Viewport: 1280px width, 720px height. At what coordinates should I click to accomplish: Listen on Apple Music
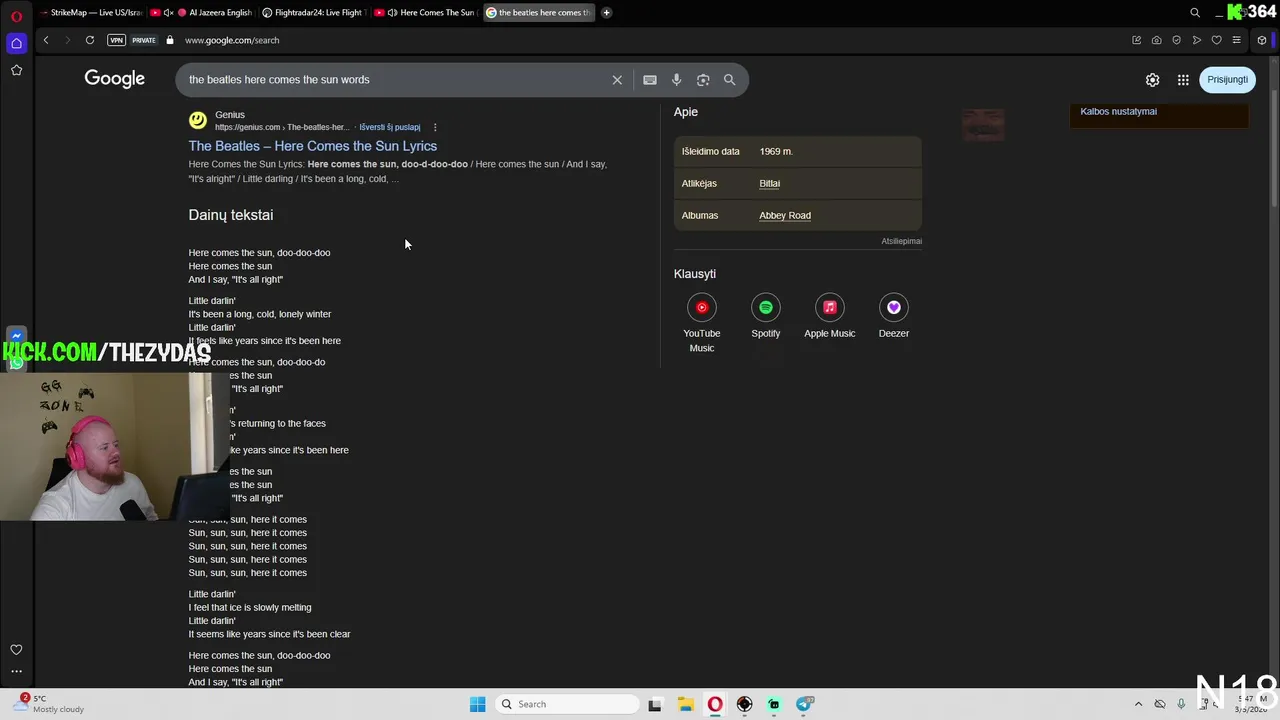click(x=829, y=317)
